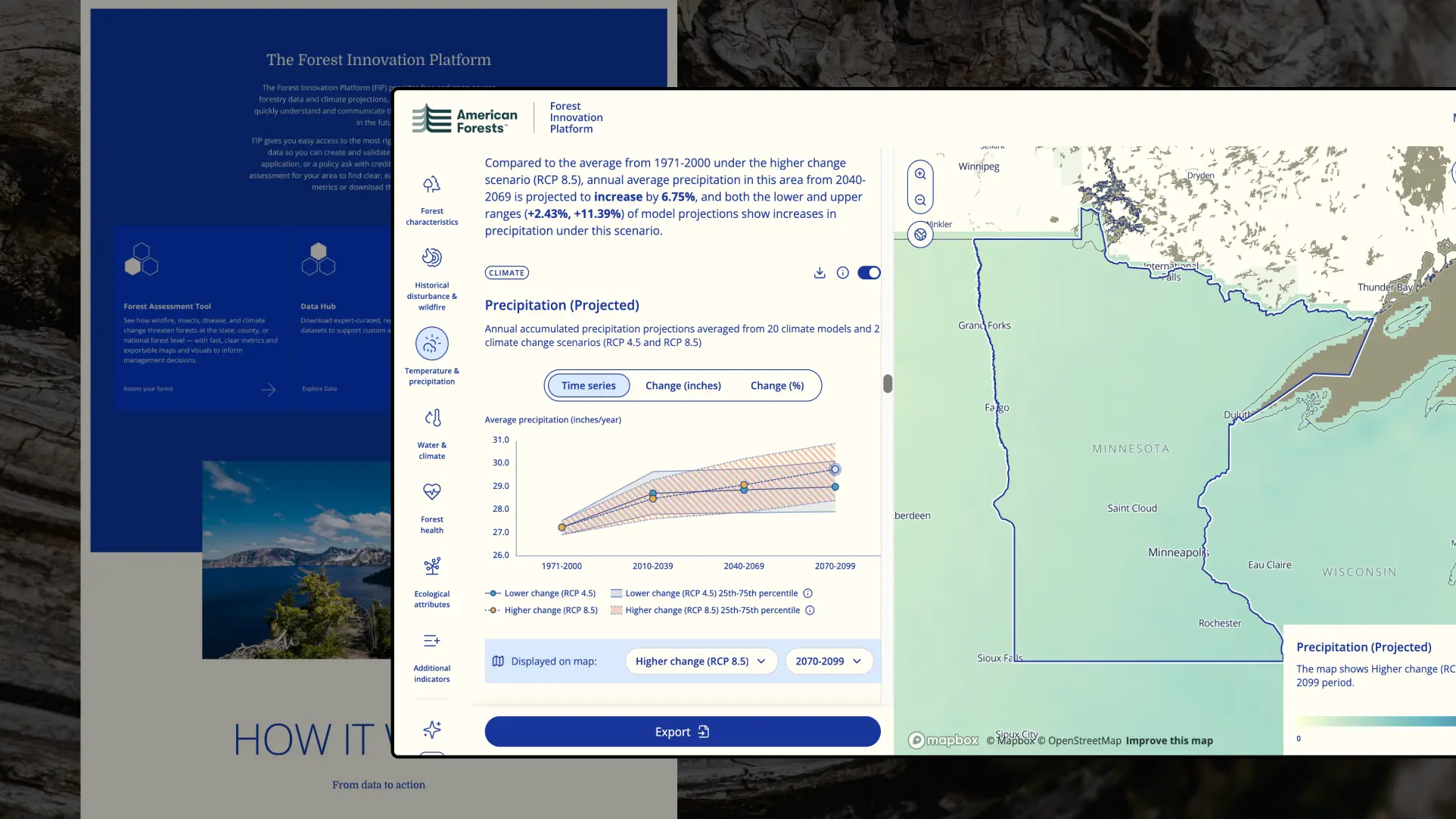1456x819 pixels.
Task: Select Temperature & precipitation sidebar icon
Action: click(431, 344)
